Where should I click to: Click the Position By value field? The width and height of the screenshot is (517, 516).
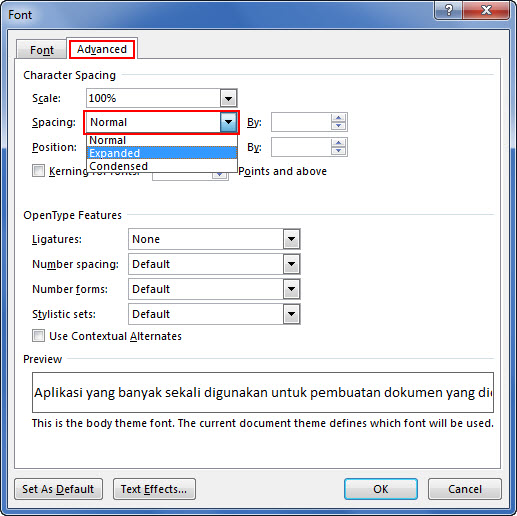[x=301, y=147]
